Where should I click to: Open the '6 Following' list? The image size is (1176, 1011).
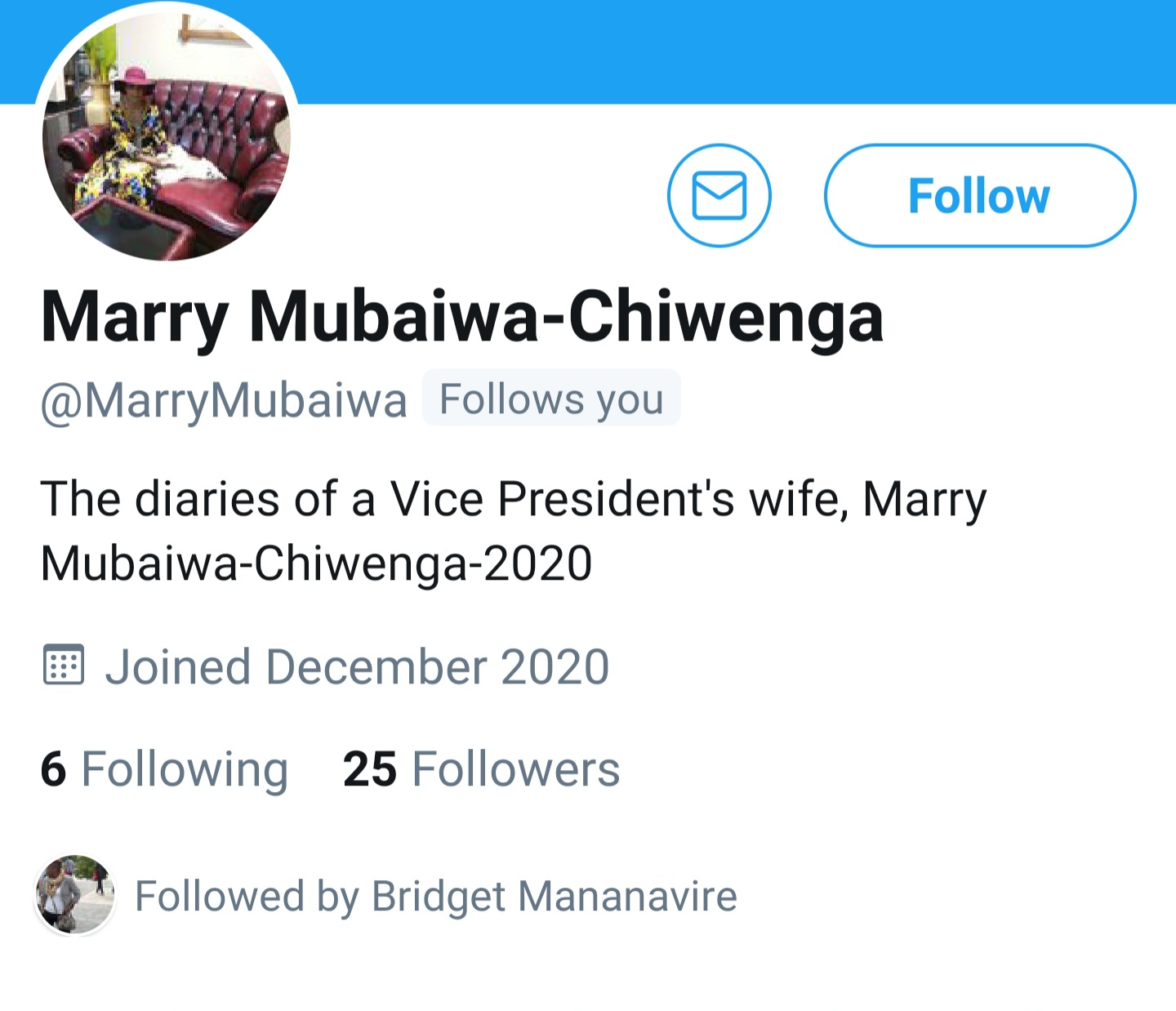tap(164, 769)
